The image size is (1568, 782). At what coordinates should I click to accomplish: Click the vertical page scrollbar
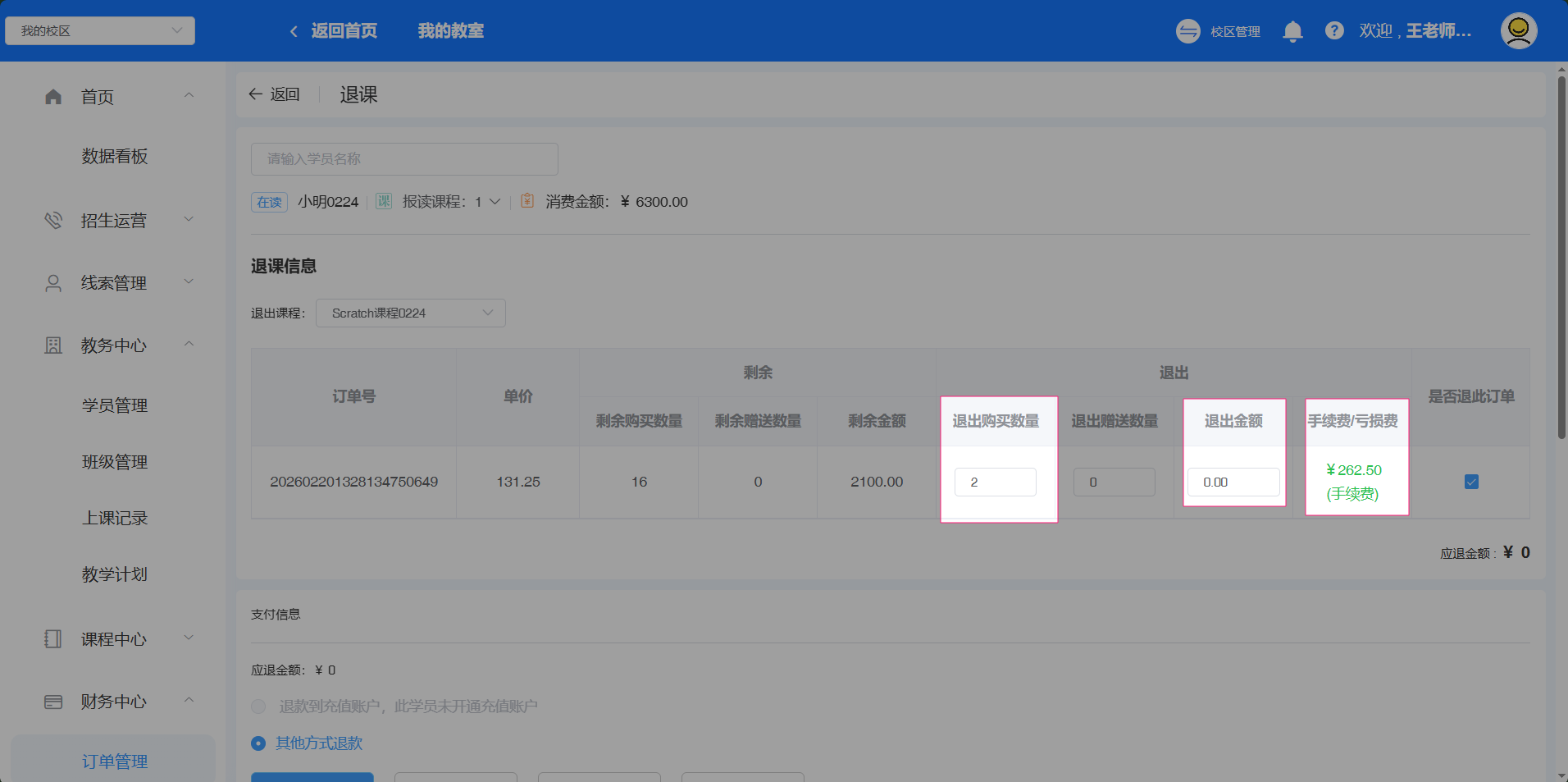[x=1561, y=258]
